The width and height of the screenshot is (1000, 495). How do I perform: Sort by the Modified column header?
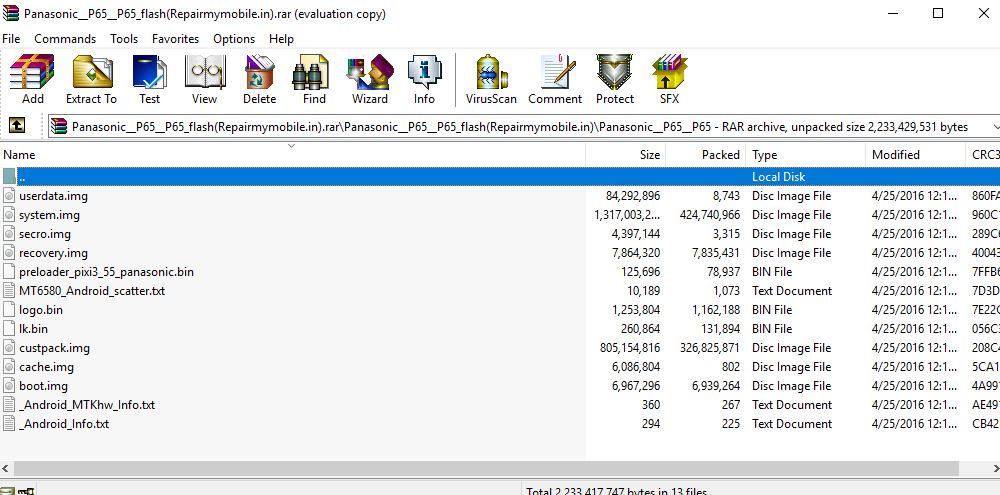click(x=895, y=155)
